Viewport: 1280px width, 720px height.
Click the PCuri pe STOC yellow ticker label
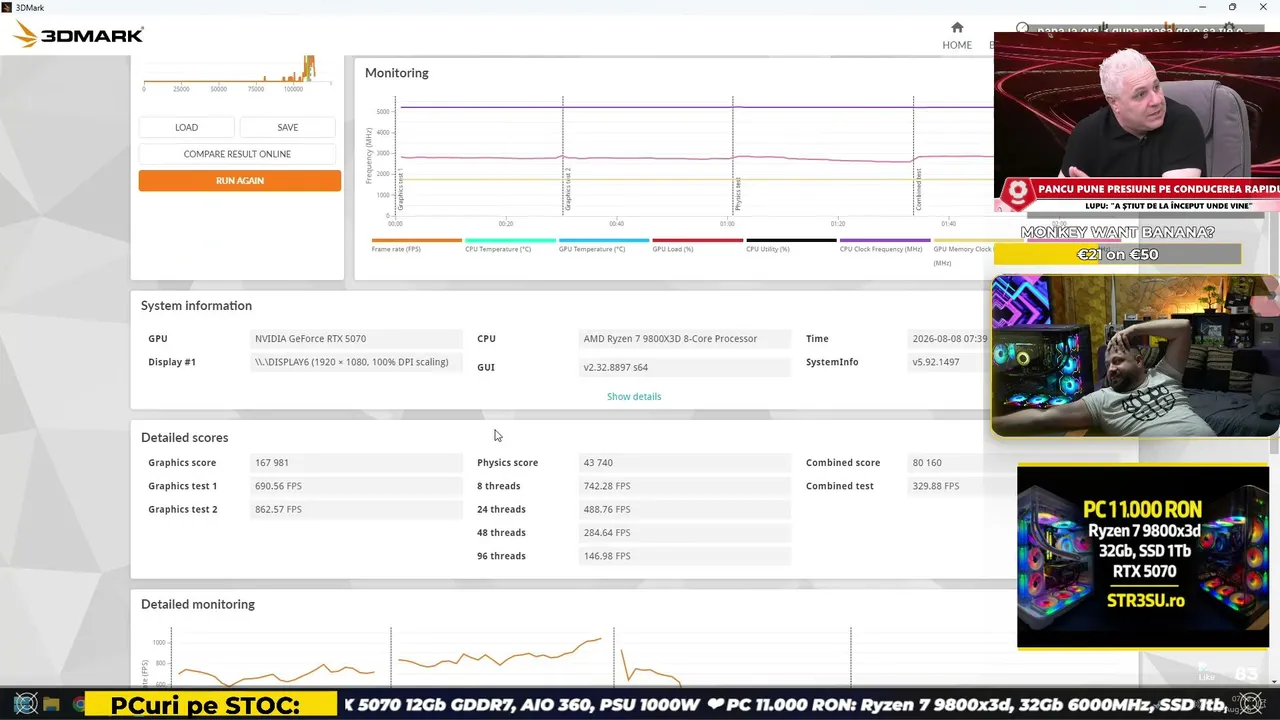pos(211,706)
